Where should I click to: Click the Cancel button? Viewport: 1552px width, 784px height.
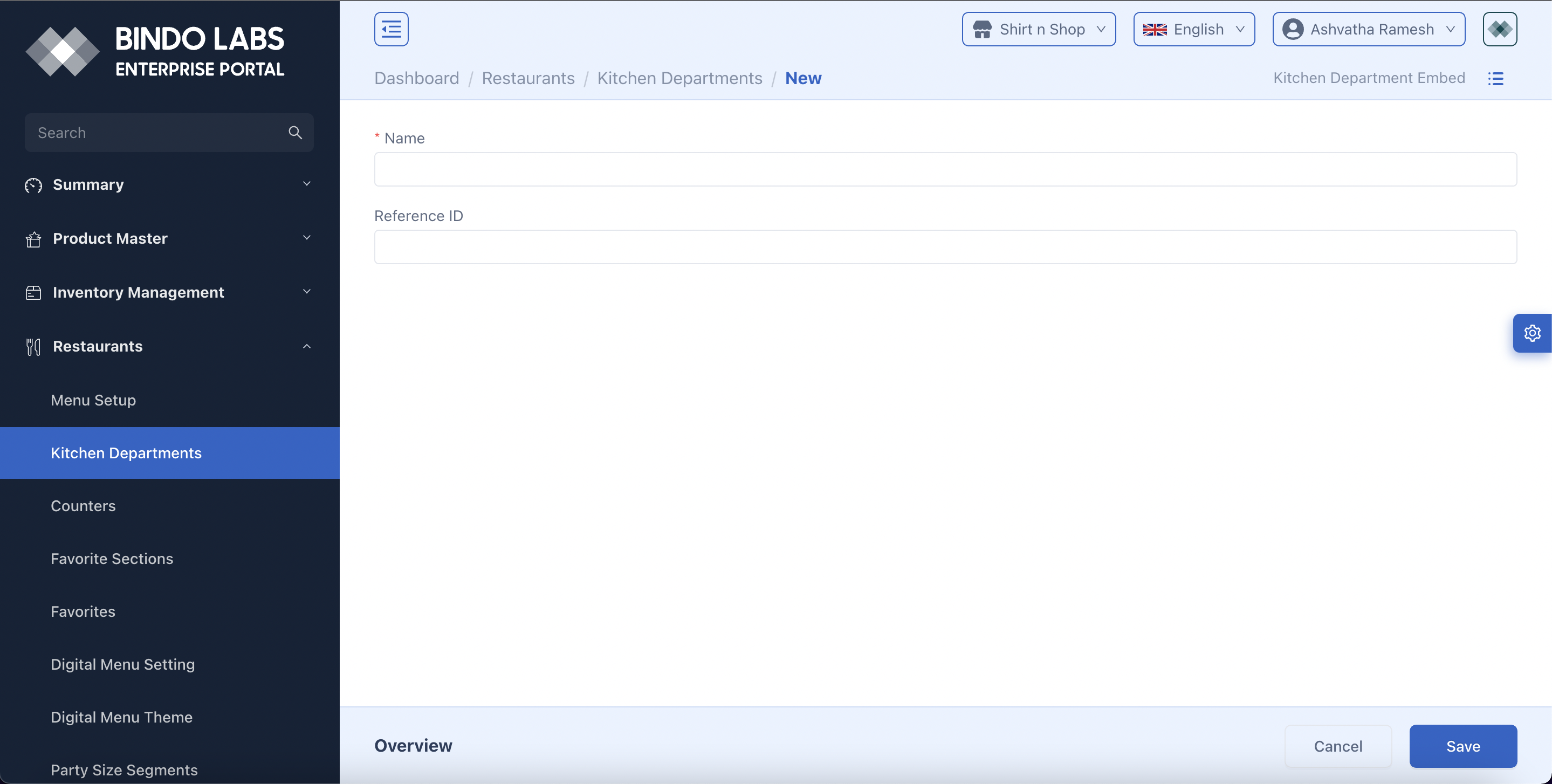click(x=1337, y=746)
